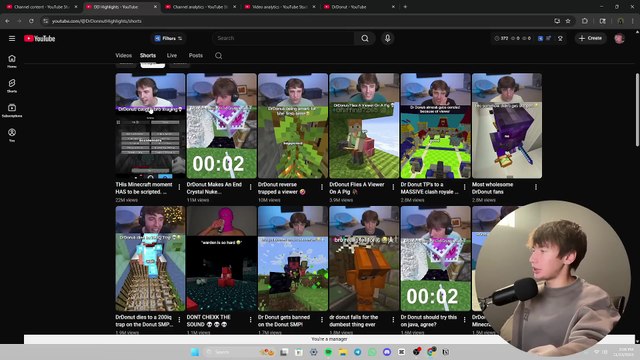Open the You section in sidebar
This screenshot has width=640, height=360.
point(12,135)
